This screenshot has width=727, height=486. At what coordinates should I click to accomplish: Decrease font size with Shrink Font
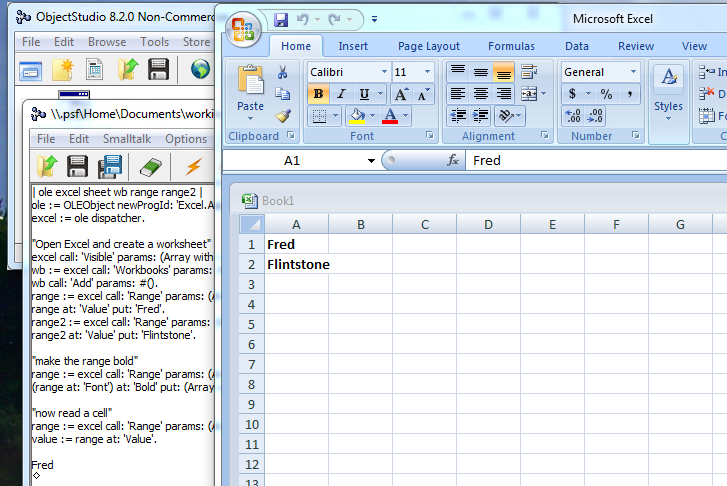pyautogui.click(x=423, y=94)
